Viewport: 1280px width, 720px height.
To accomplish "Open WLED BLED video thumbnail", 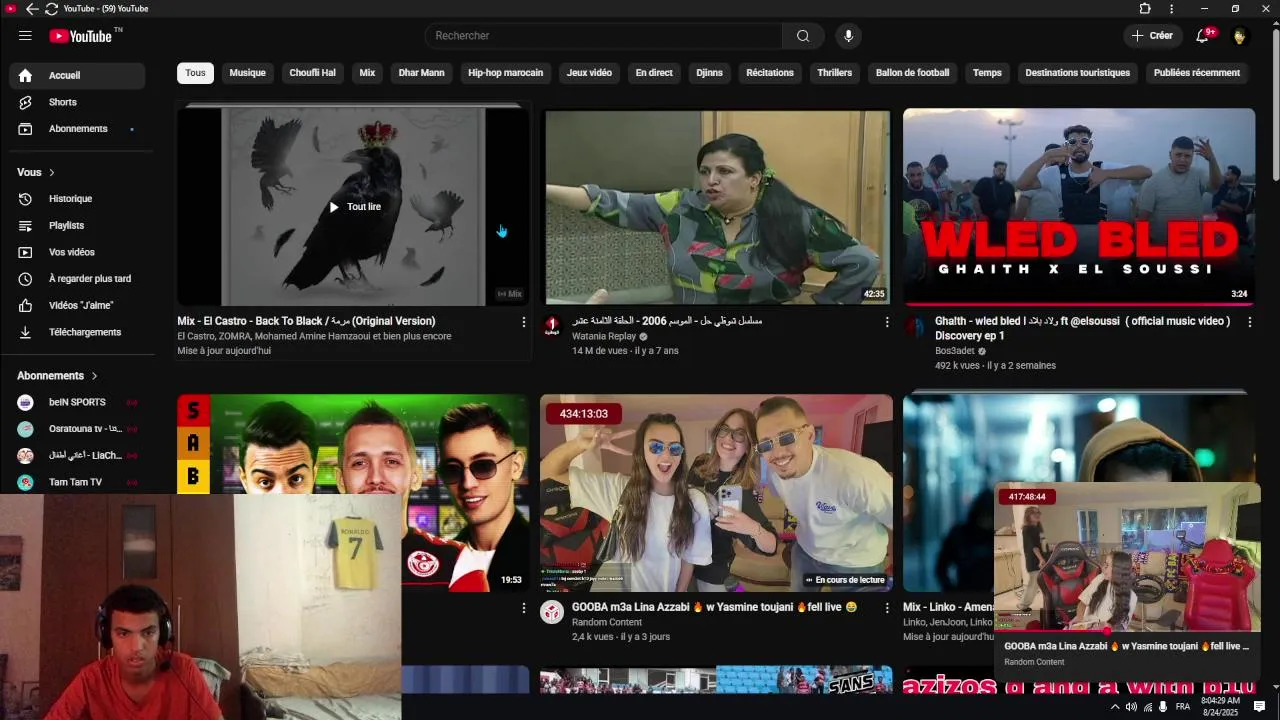I will tap(1079, 206).
